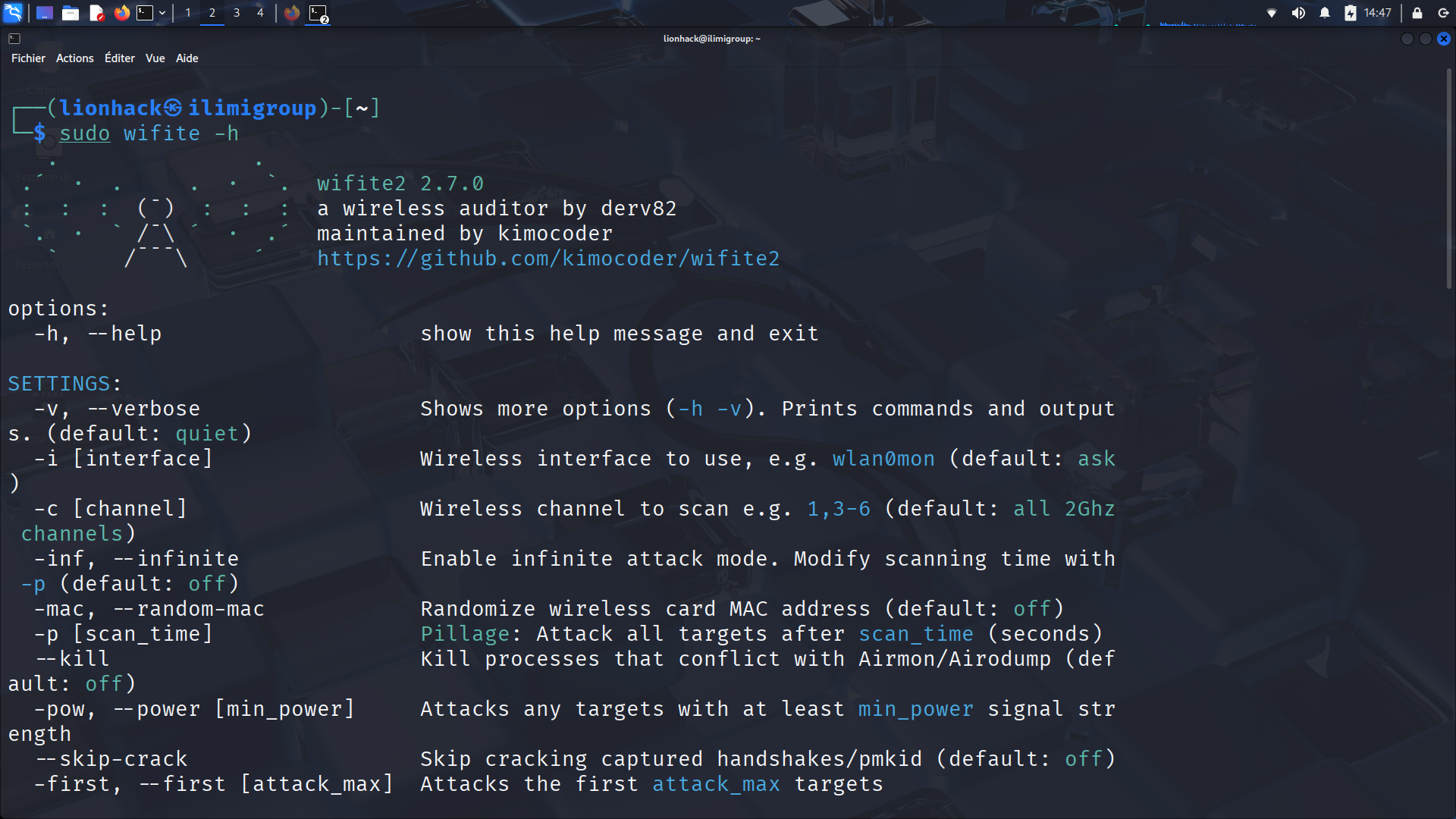Image resolution: width=1456 pixels, height=819 pixels.
Task: Click the '--kill' option text
Action: point(72,659)
